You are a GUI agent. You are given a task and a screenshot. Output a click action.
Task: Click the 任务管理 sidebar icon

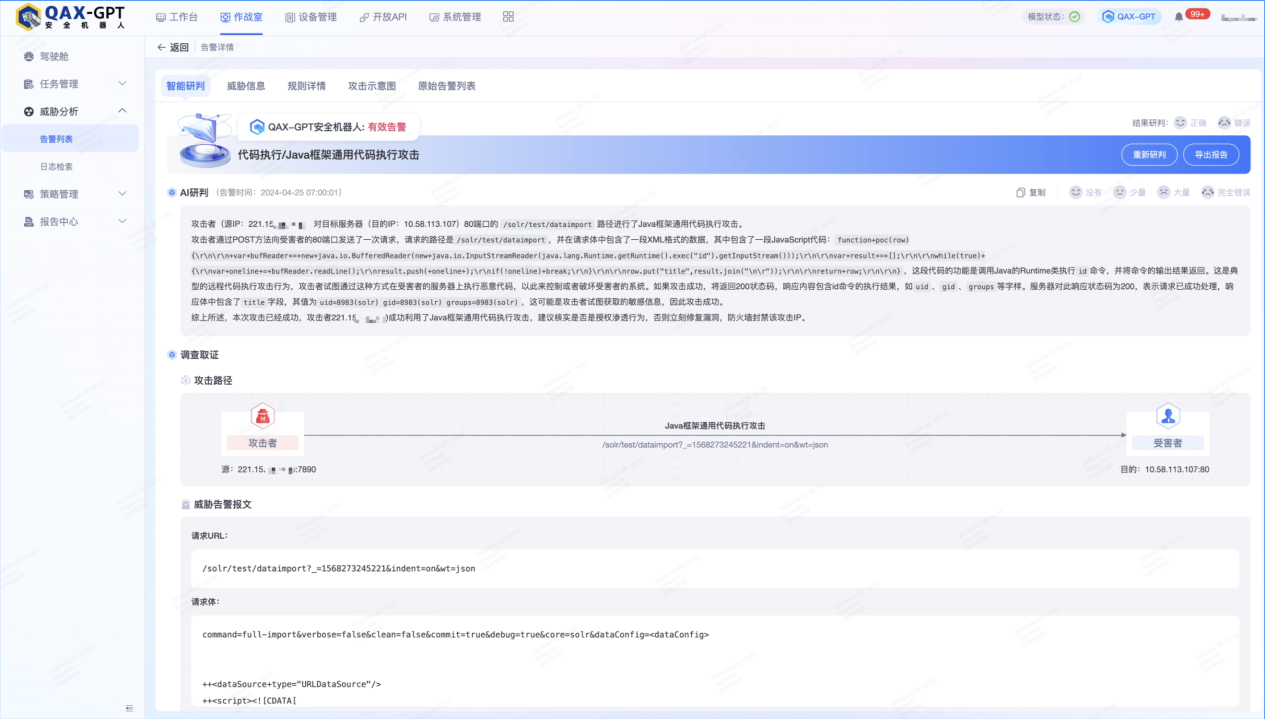coord(29,84)
